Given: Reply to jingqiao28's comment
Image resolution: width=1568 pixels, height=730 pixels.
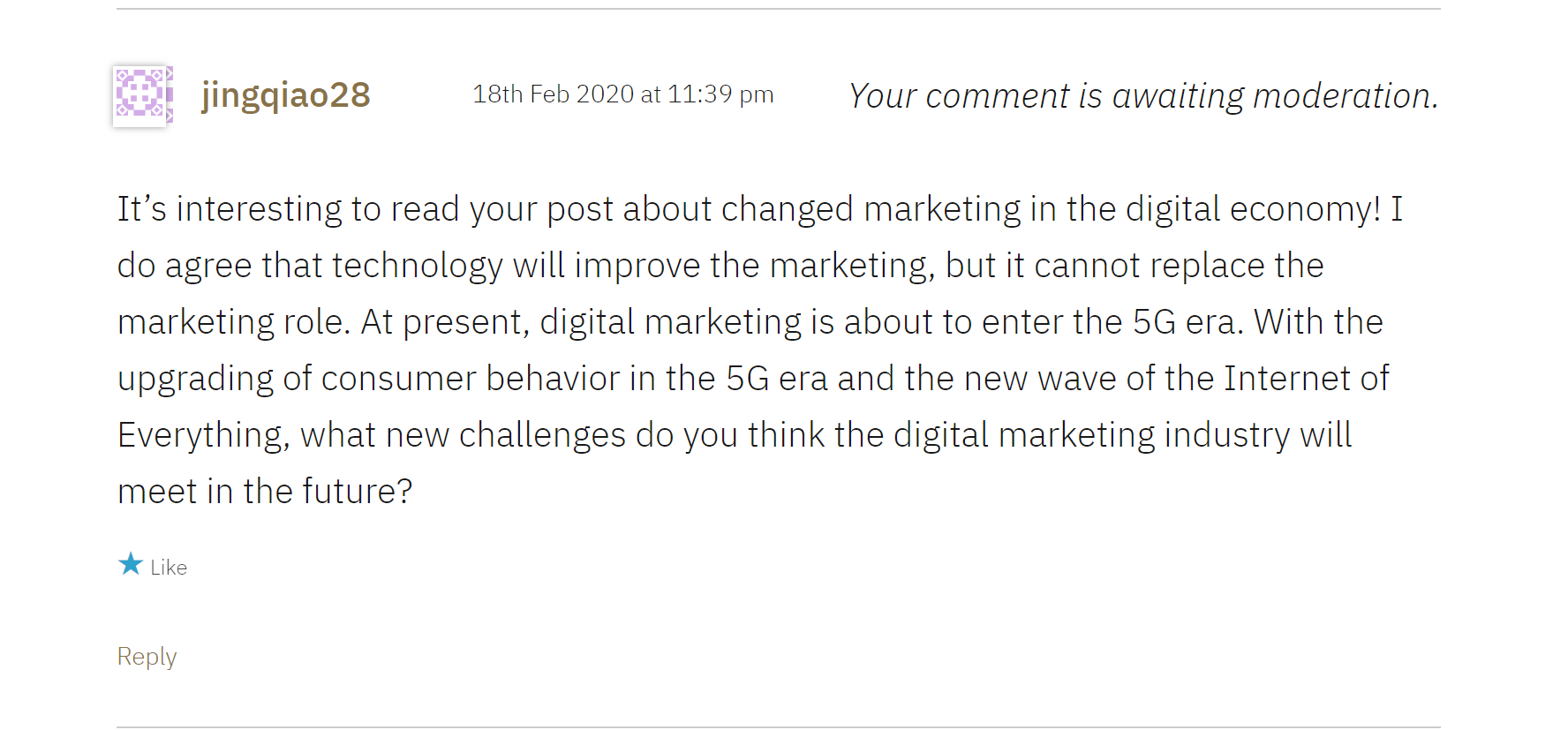Looking at the screenshot, I should click(x=147, y=657).
